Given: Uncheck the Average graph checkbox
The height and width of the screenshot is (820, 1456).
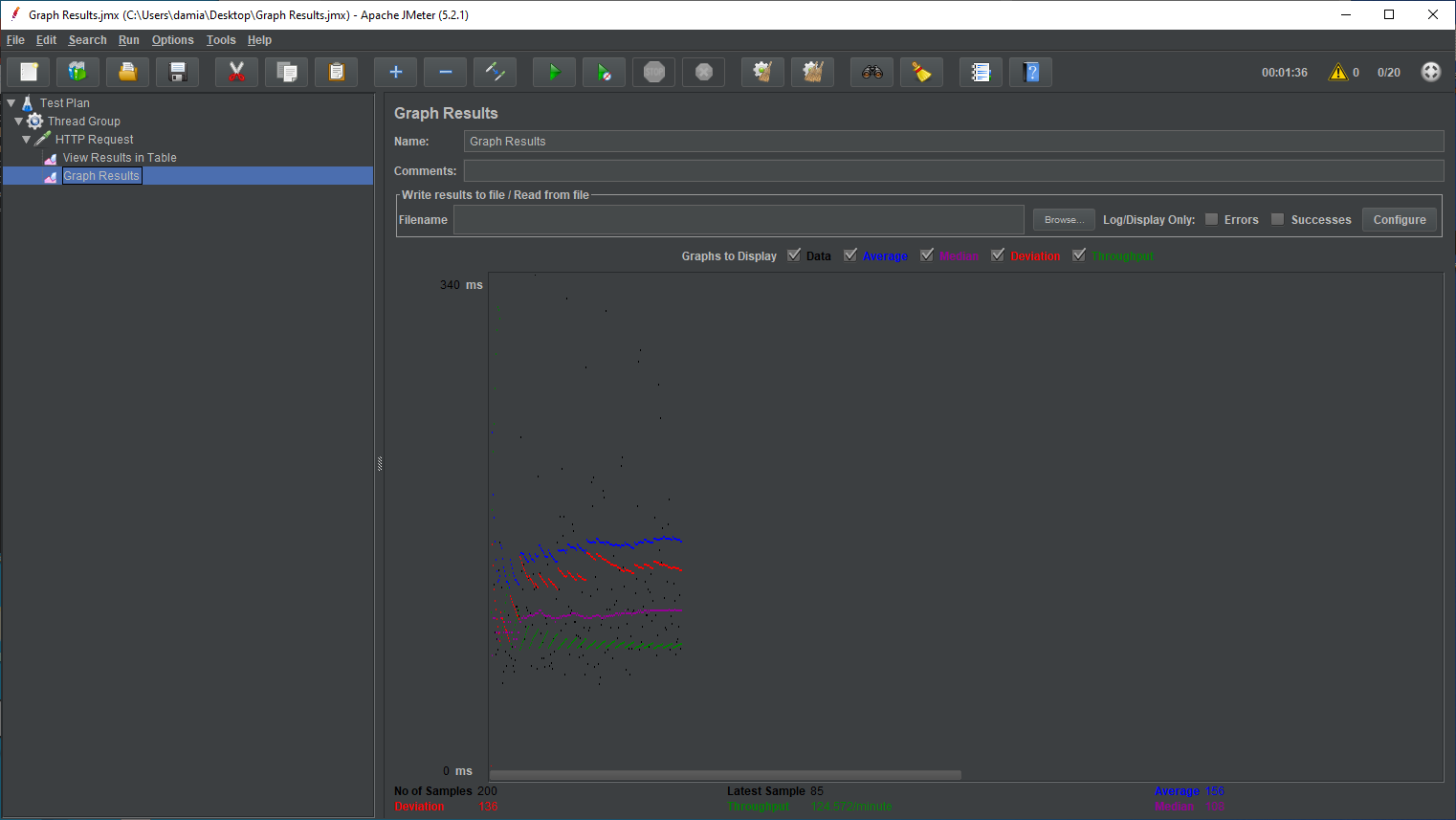Looking at the screenshot, I should [850, 255].
